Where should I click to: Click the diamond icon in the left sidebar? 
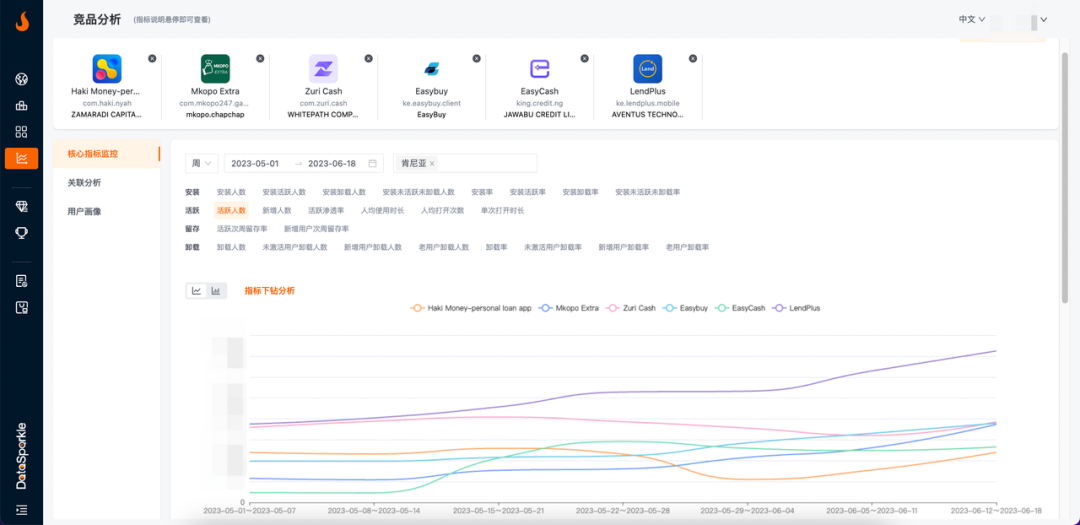pos(21,206)
